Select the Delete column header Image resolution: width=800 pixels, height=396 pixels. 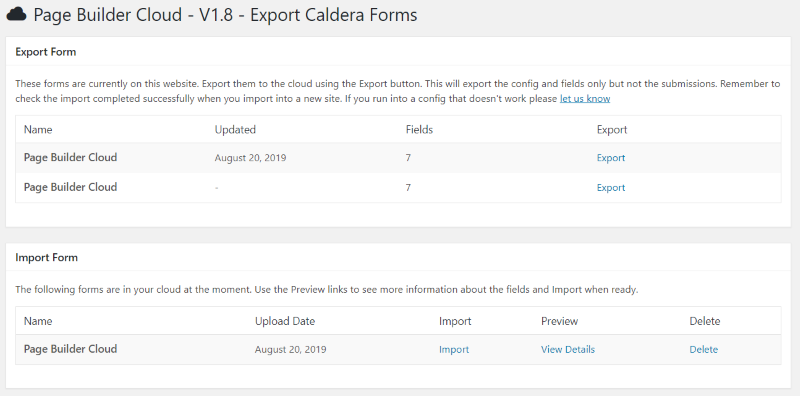coord(705,321)
